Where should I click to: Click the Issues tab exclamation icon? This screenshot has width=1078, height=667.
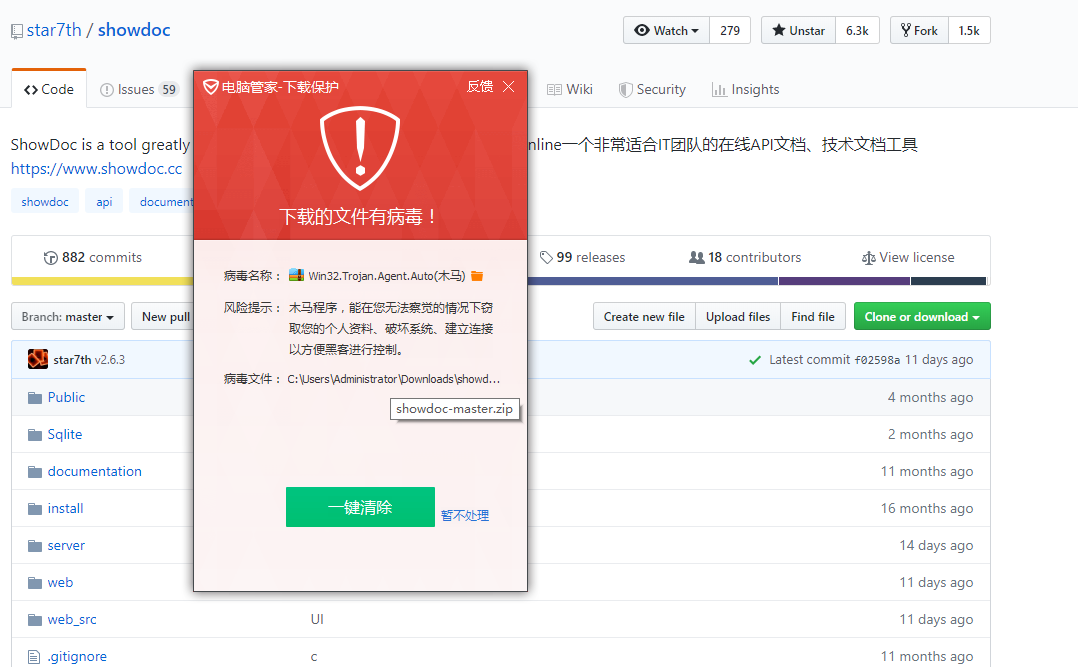107,89
